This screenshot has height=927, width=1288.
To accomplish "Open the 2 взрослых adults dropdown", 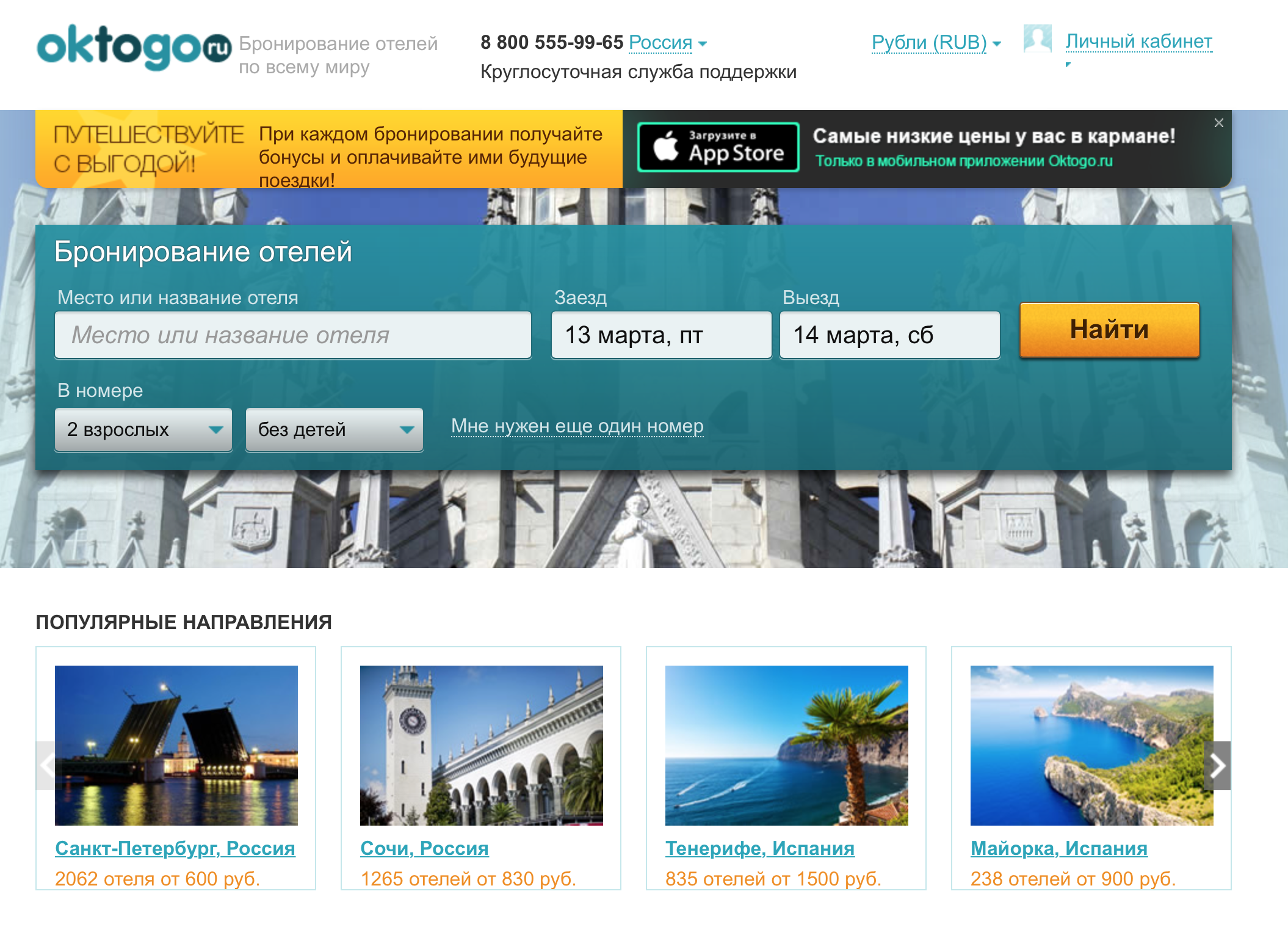I will click(x=143, y=429).
